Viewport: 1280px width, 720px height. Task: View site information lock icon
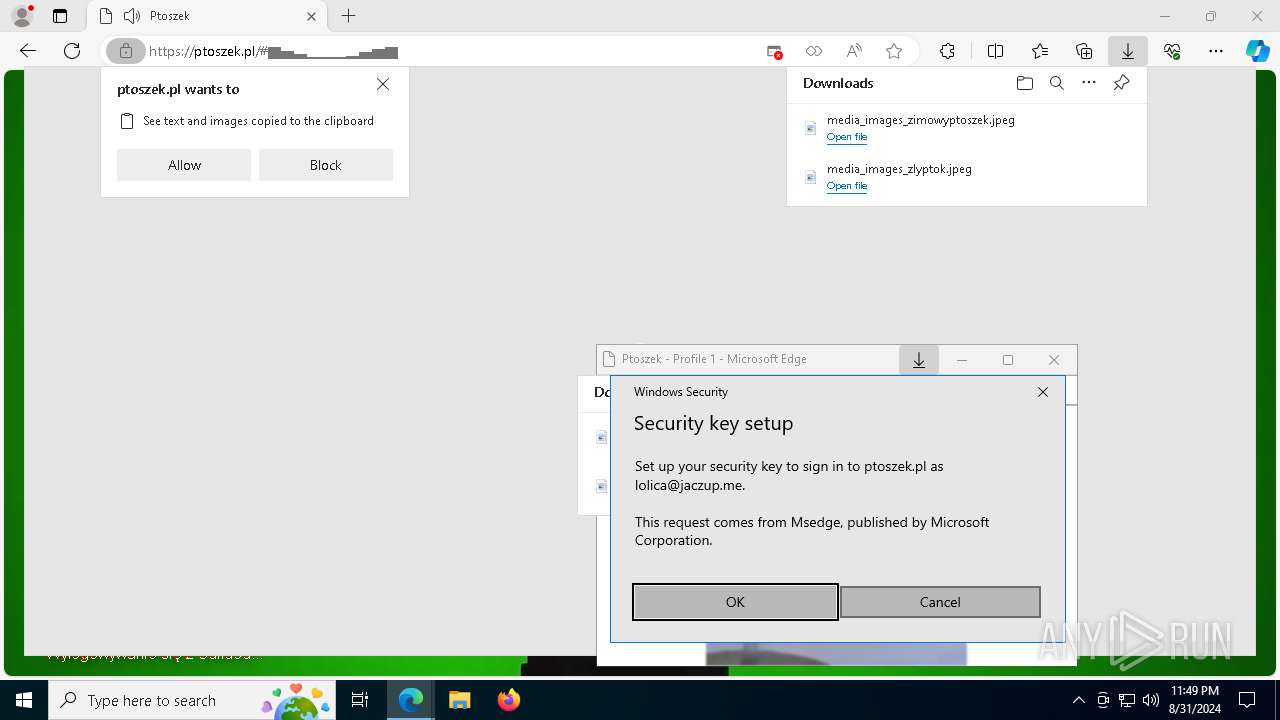(125, 51)
